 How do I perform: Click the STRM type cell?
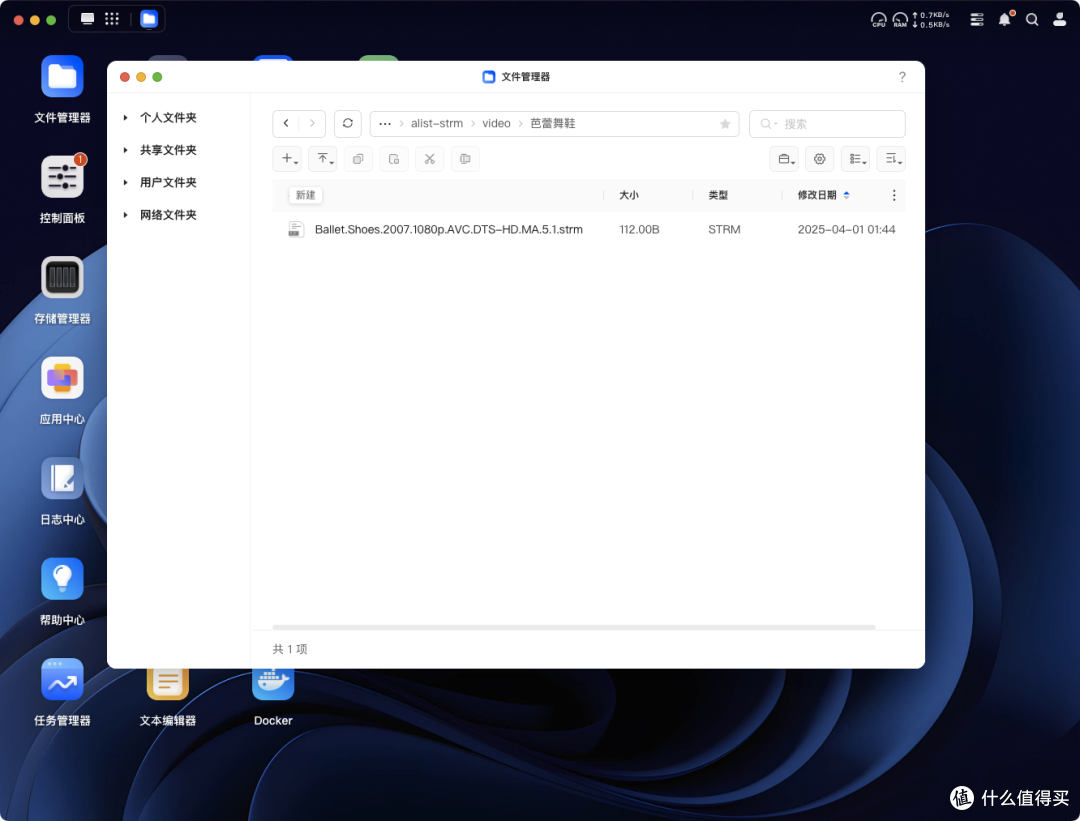(724, 229)
